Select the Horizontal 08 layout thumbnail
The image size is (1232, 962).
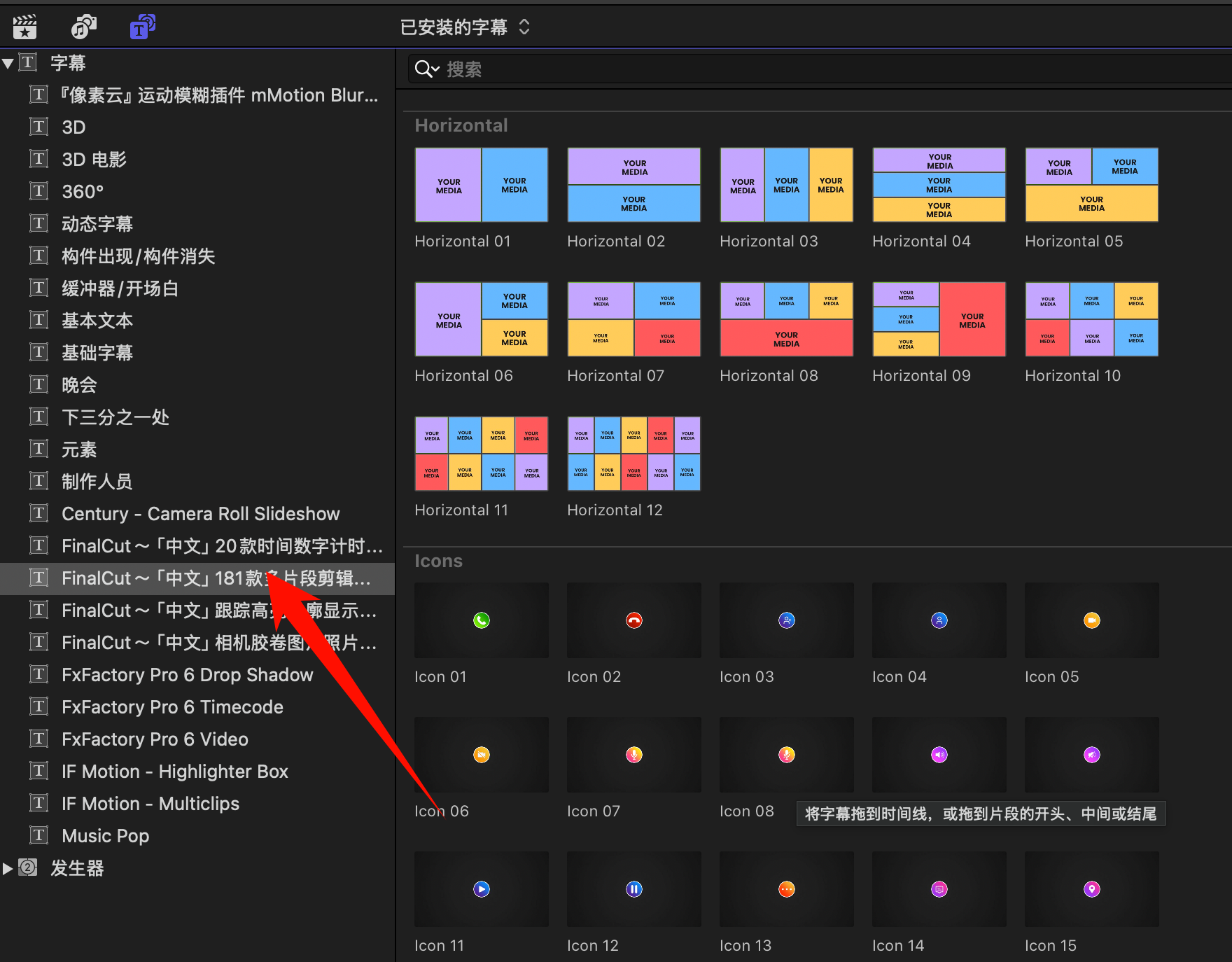pyautogui.click(x=786, y=319)
